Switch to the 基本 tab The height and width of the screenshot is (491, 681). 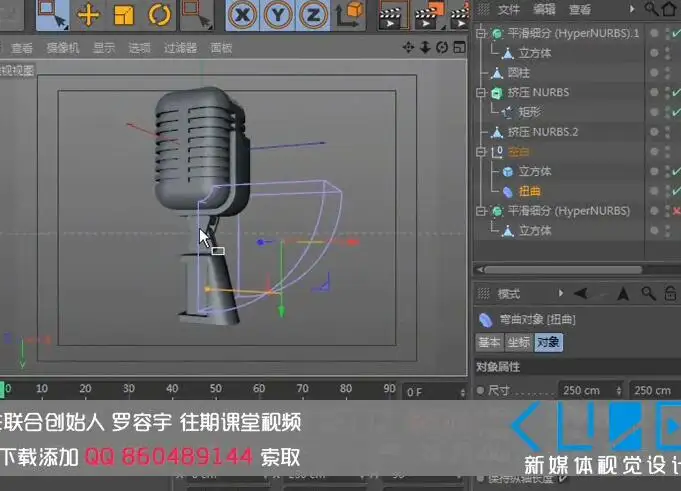click(x=489, y=342)
